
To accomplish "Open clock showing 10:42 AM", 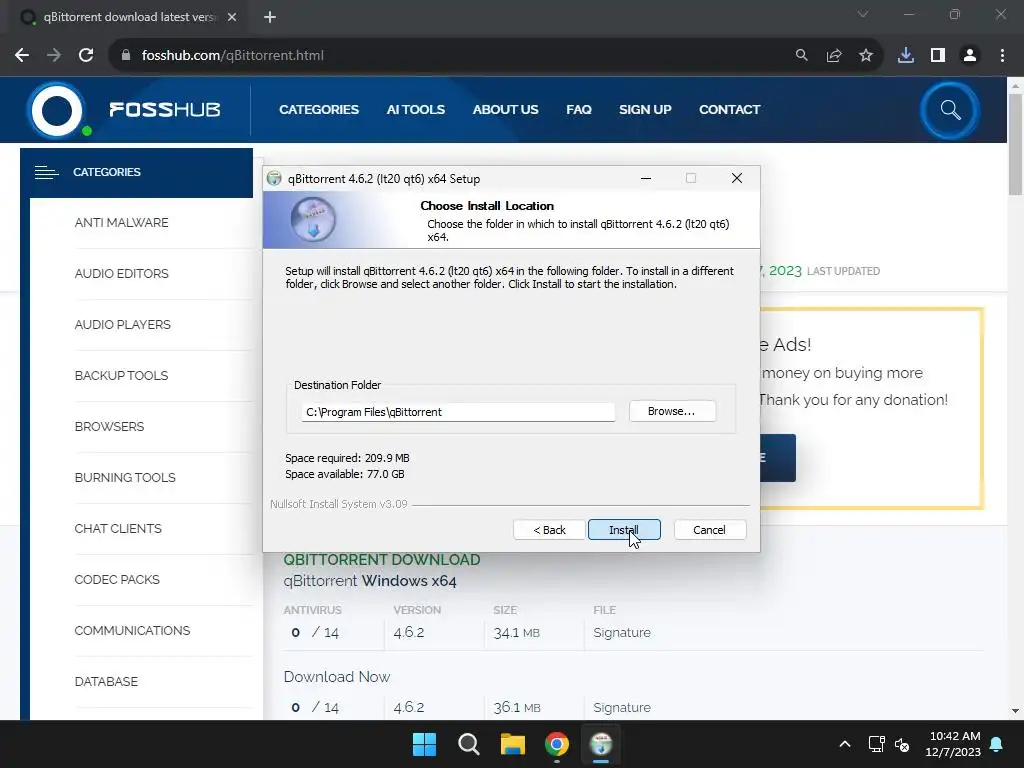I will 953,744.
